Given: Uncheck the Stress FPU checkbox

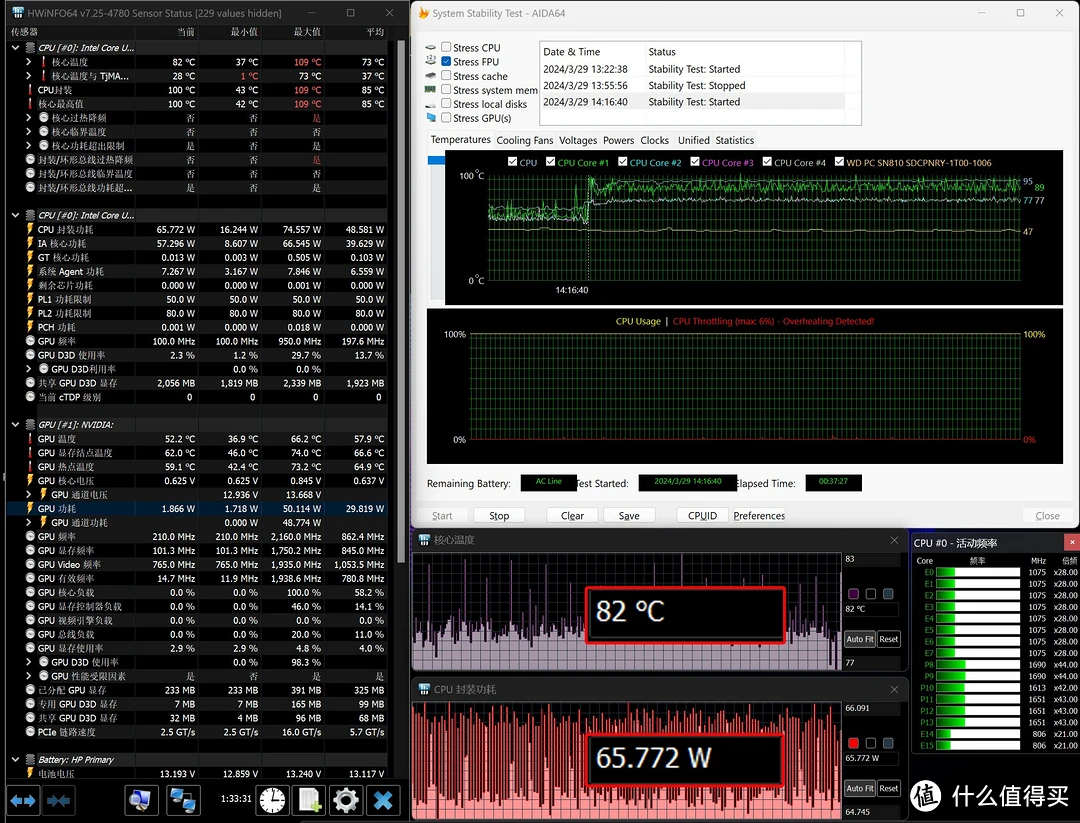Looking at the screenshot, I should click(x=446, y=61).
